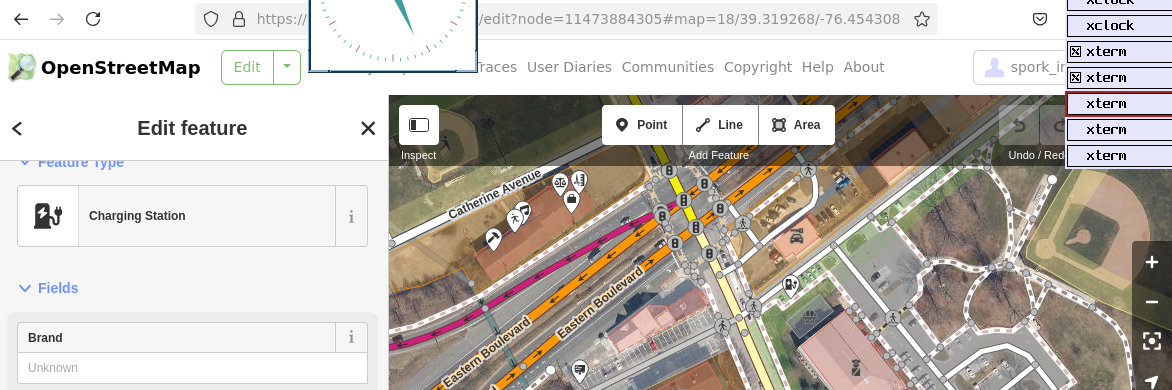Add a Point feature
This screenshot has width=1172, height=390.
click(642, 125)
